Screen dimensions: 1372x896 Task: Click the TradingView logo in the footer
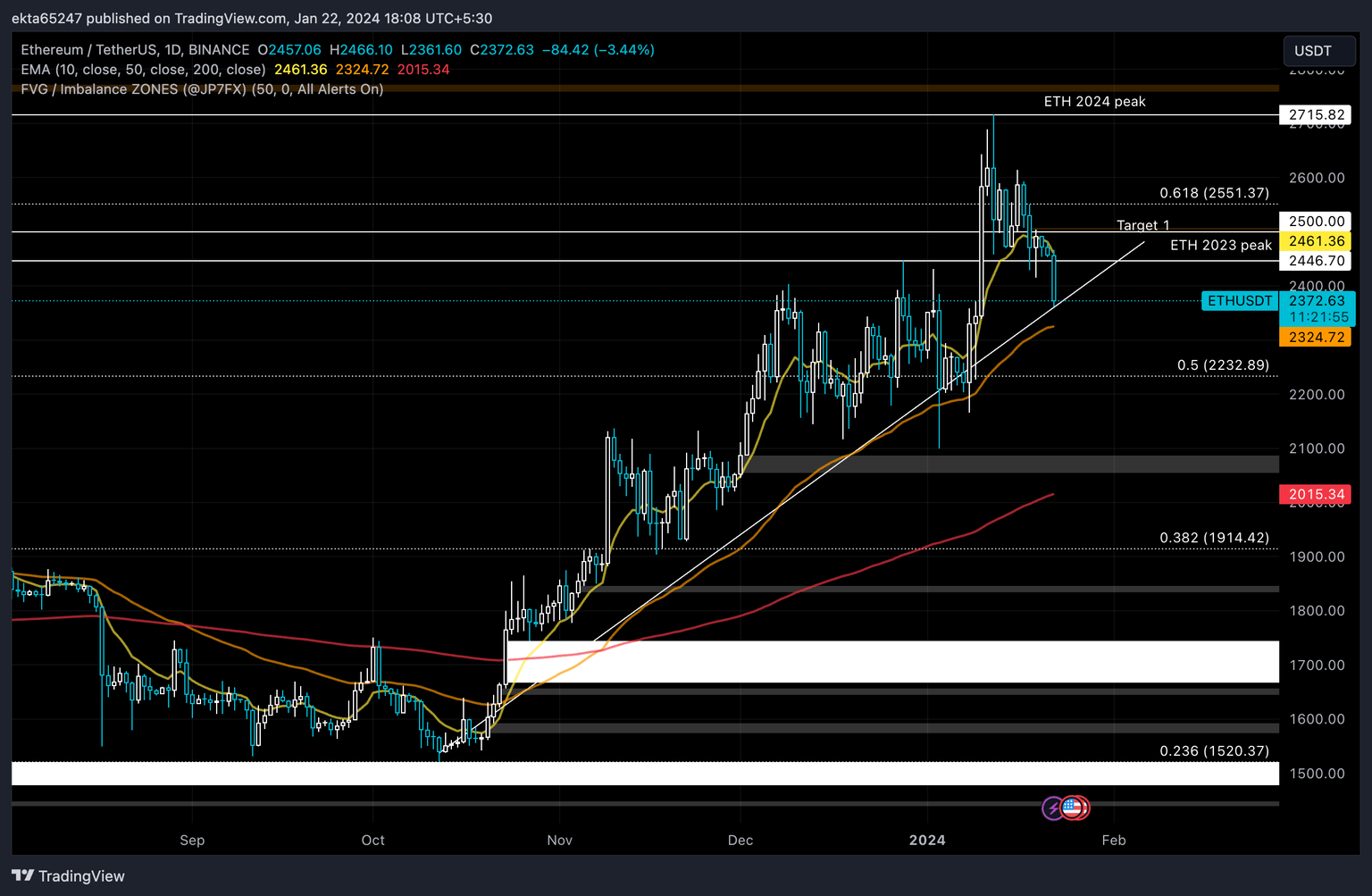67,875
